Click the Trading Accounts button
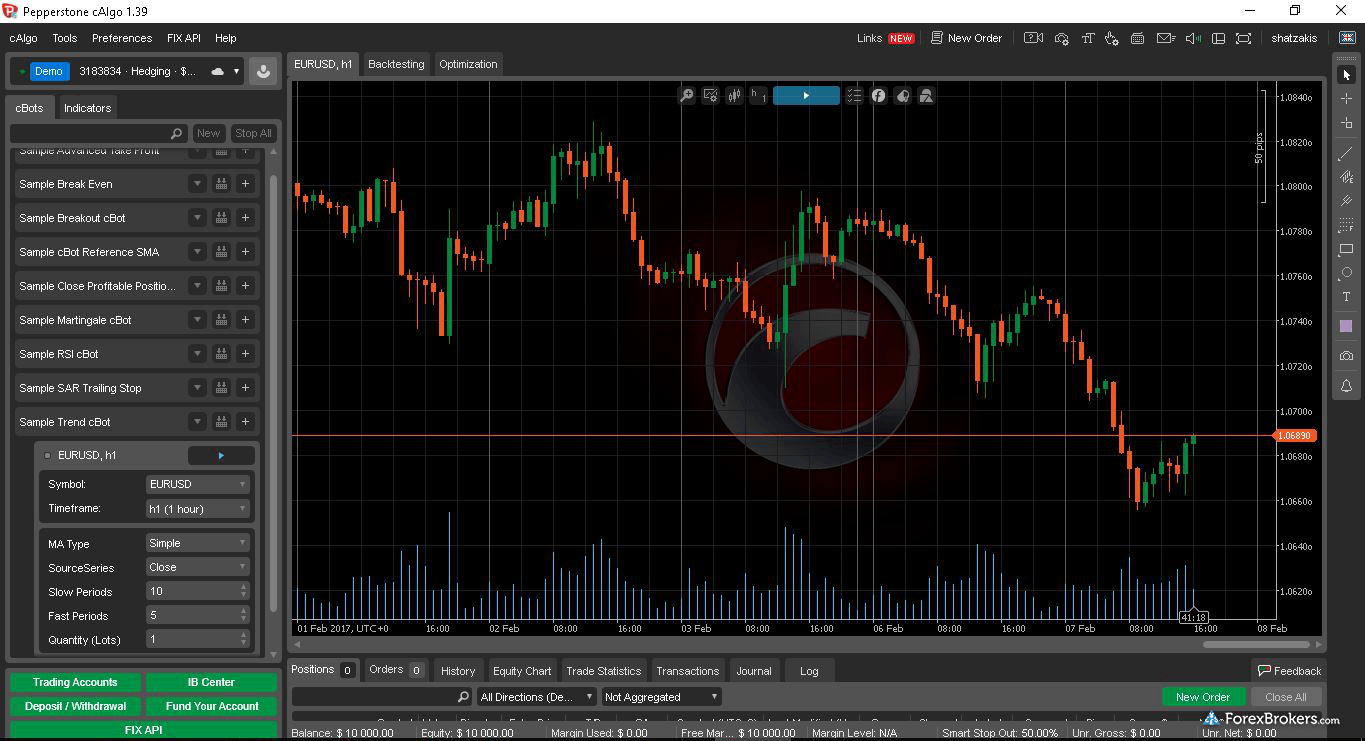 pyautogui.click(x=75, y=682)
